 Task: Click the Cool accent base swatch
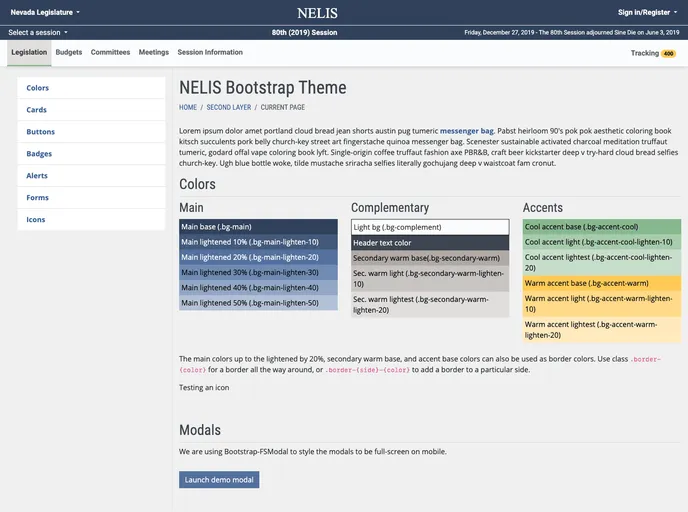tap(601, 227)
